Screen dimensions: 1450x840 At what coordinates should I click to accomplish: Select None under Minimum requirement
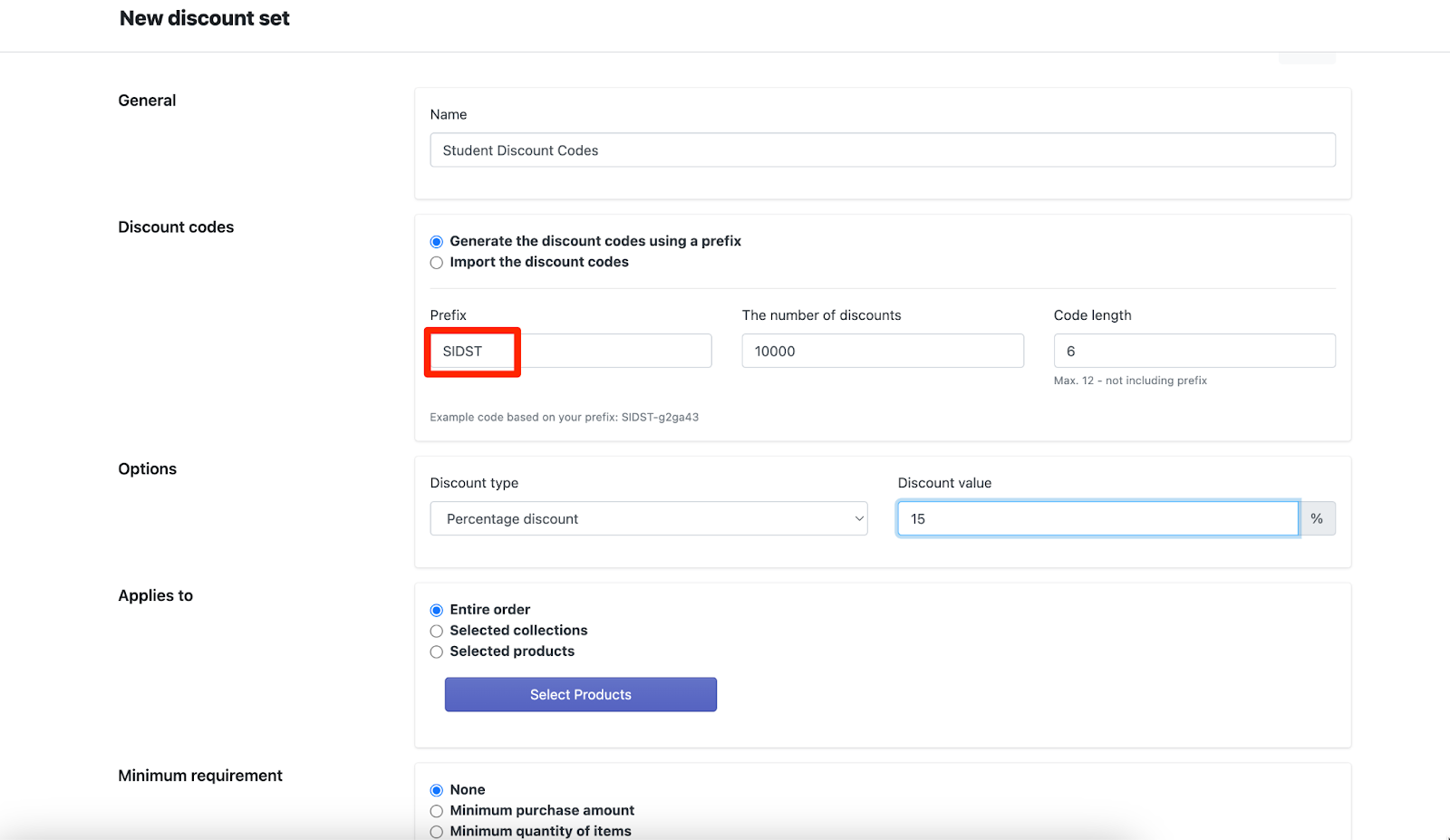point(437,791)
